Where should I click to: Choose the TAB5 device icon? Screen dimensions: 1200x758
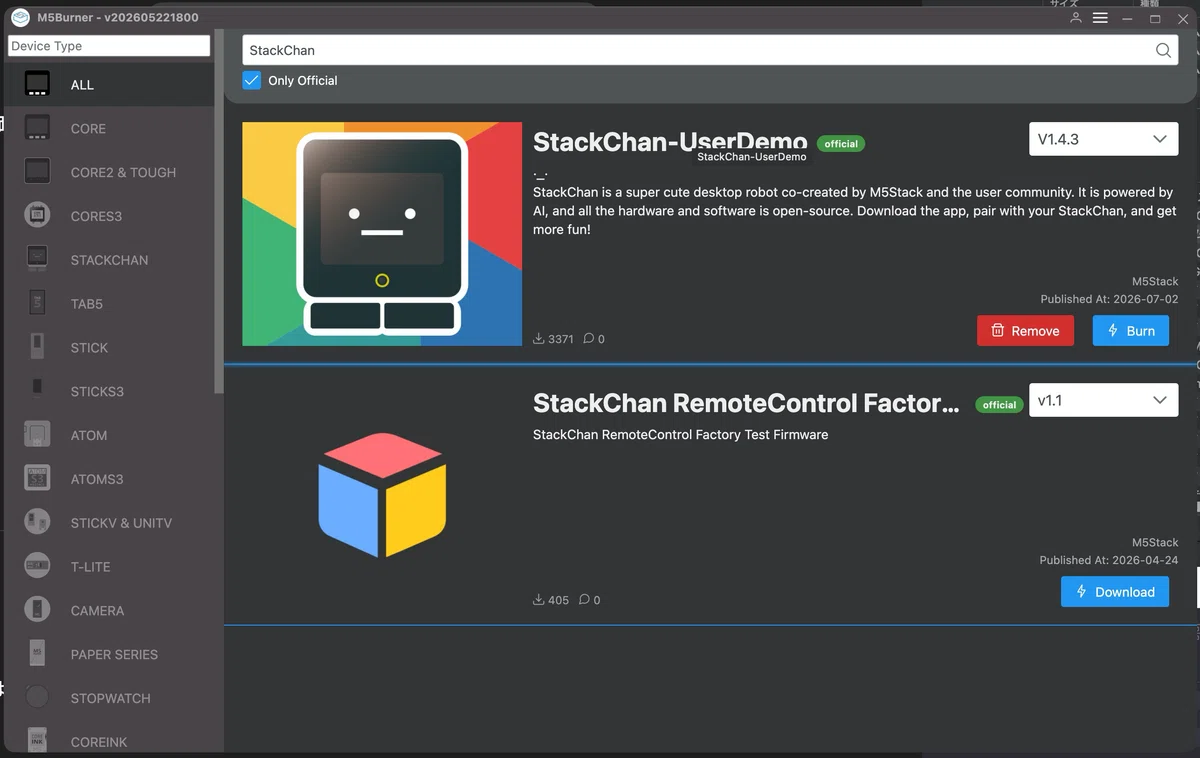[x=37, y=303]
